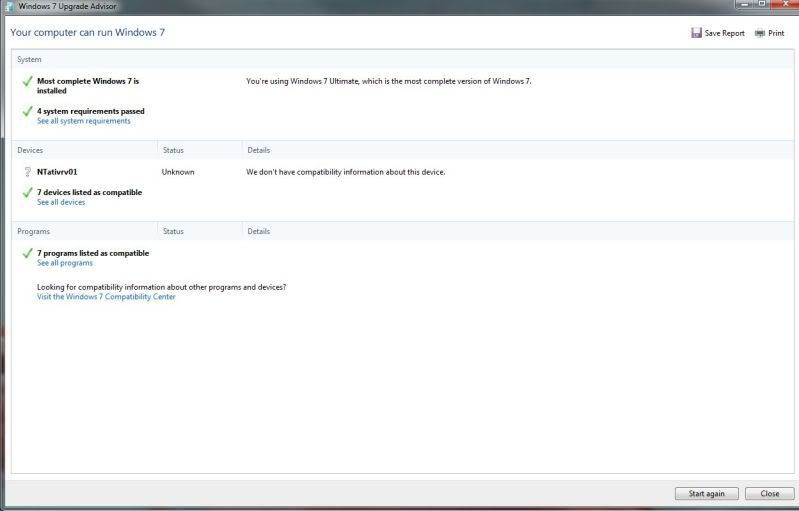Click 'Looking for compatibility information' text
This screenshot has height=511, width=799.
(162, 287)
